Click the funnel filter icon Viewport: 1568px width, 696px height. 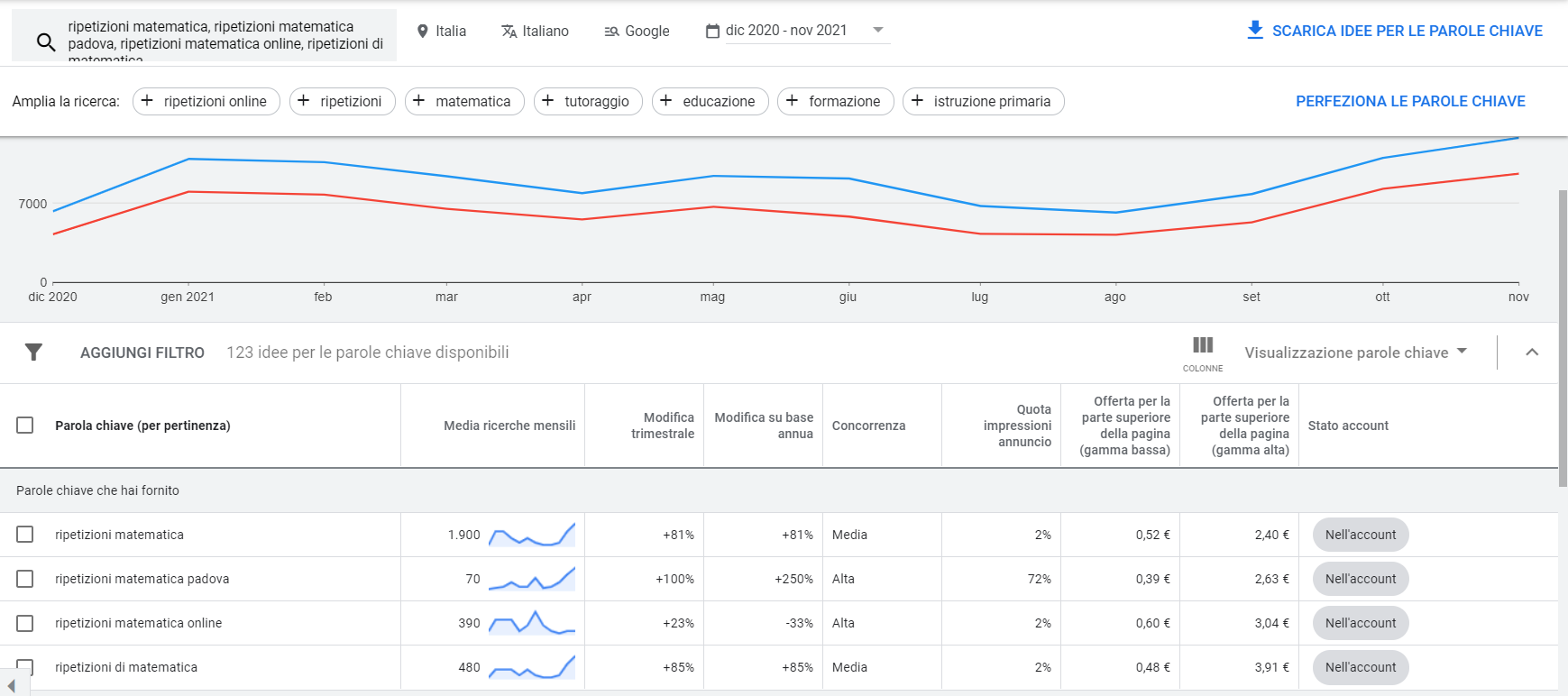tap(33, 353)
